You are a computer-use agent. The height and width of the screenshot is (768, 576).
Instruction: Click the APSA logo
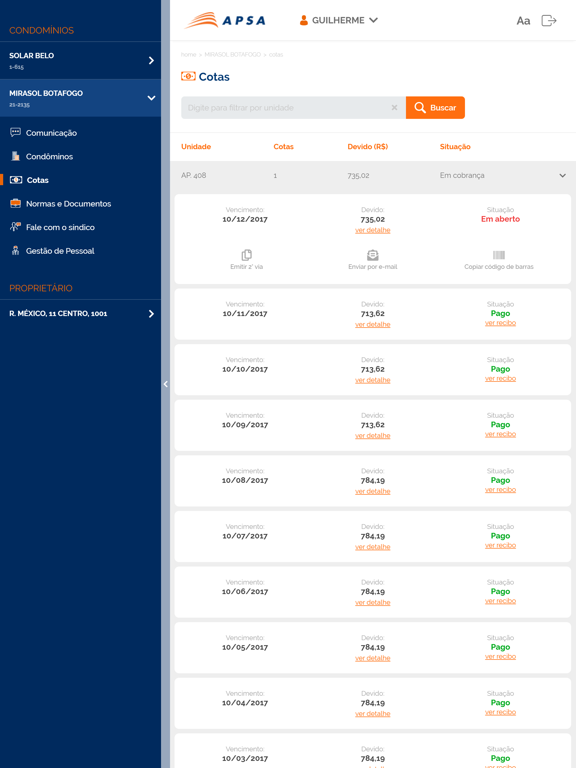[225, 20]
